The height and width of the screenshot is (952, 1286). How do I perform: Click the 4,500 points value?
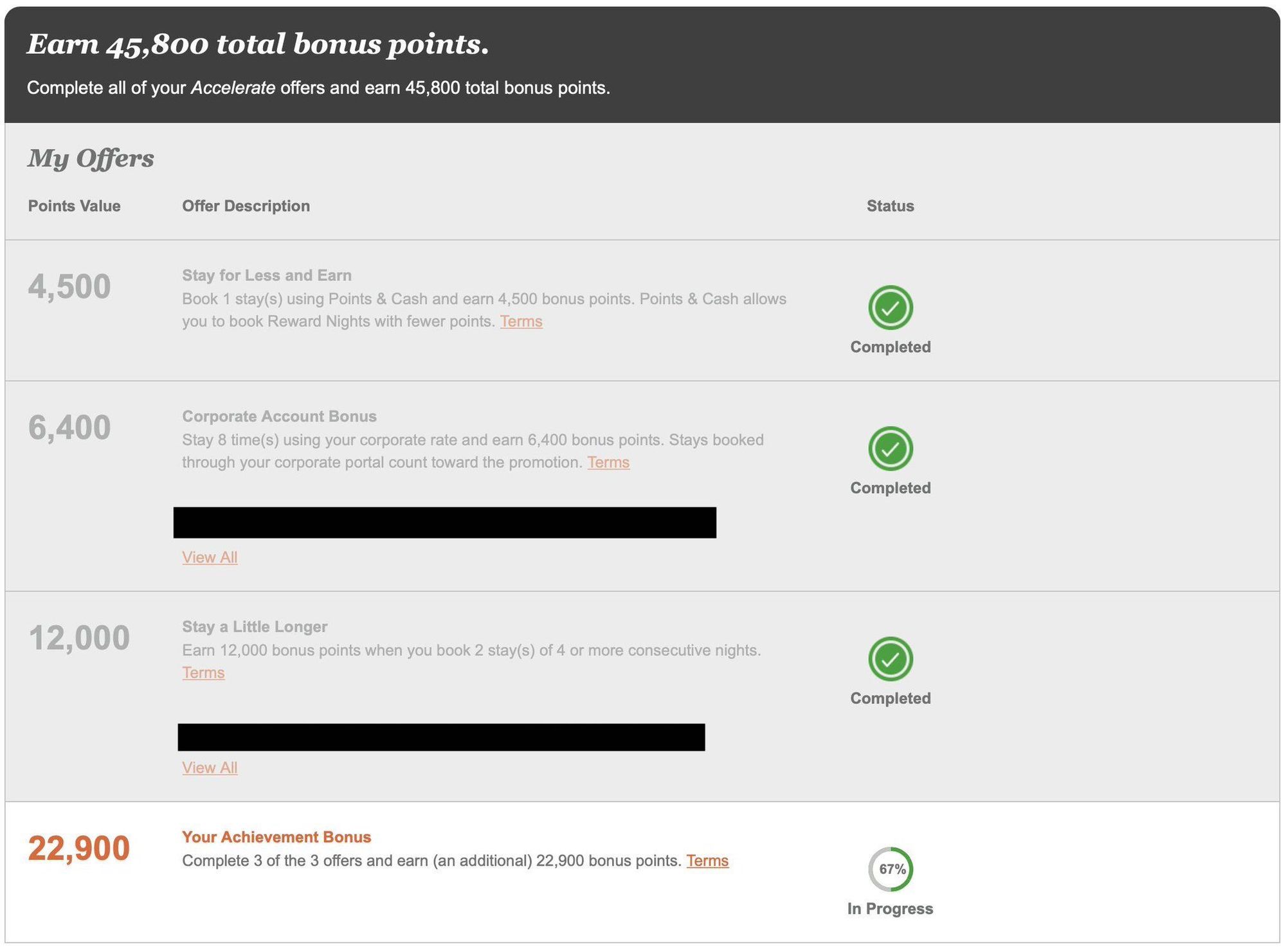pyautogui.click(x=69, y=286)
